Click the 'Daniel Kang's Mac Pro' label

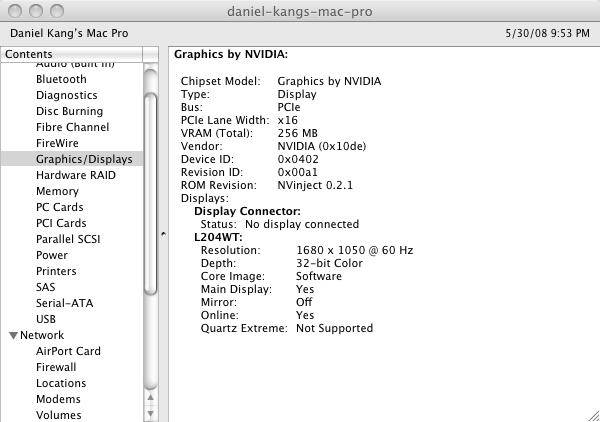coord(69,33)
